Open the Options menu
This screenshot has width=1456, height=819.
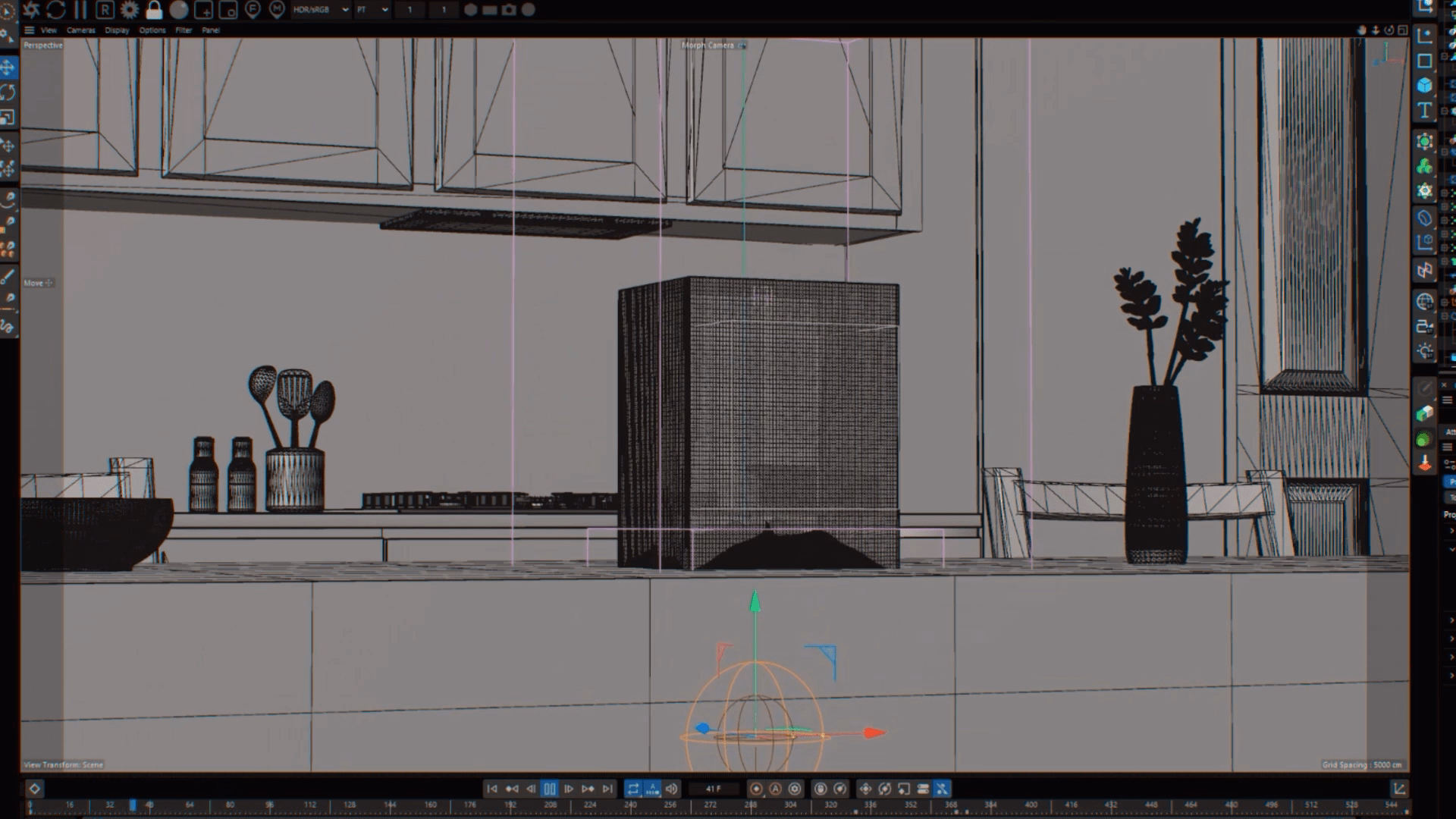tap(152, 30)
